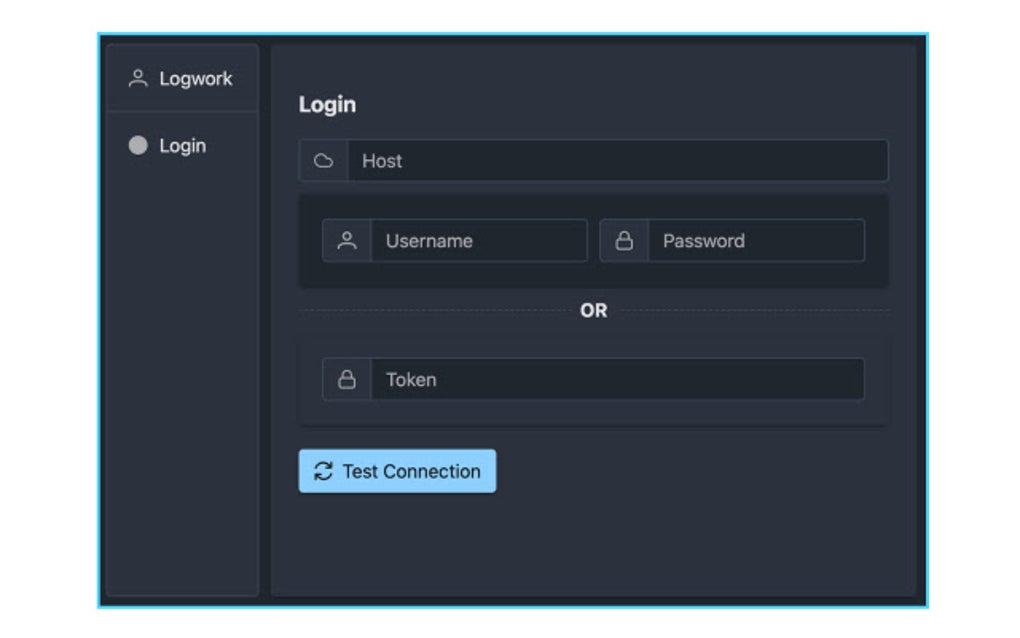Click the cloud icon beside Host field
The width and height of the screenshot is (1020, 638).
point(324,160)
